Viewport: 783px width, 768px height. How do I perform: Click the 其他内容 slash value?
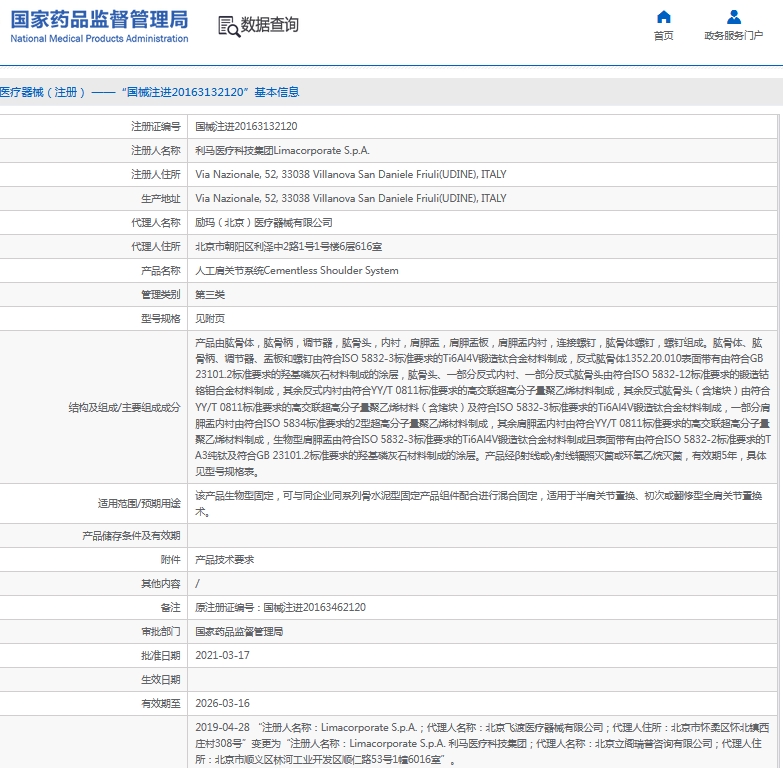197,583
